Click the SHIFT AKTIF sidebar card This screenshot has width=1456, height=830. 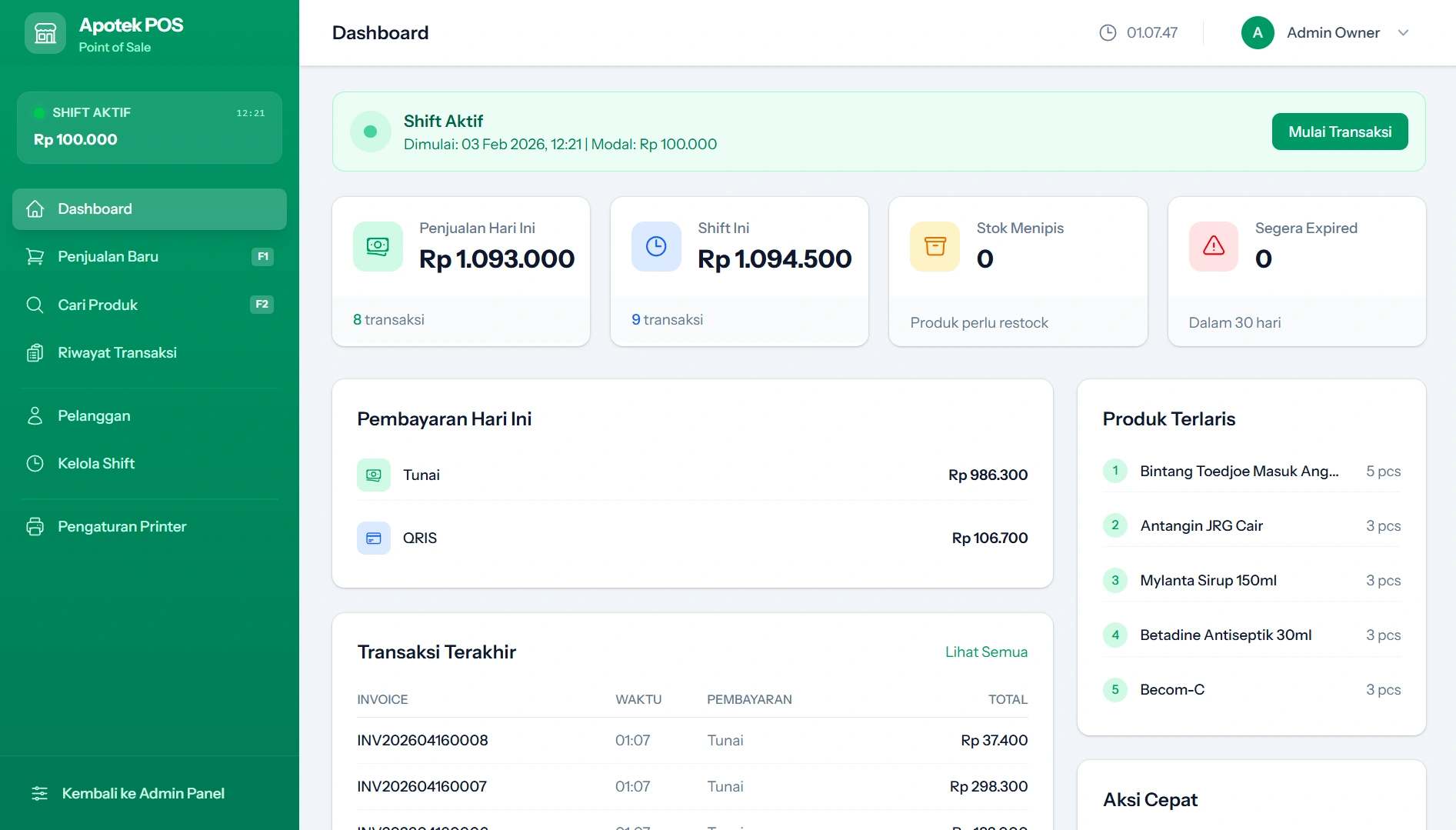(x=149, y=128)
